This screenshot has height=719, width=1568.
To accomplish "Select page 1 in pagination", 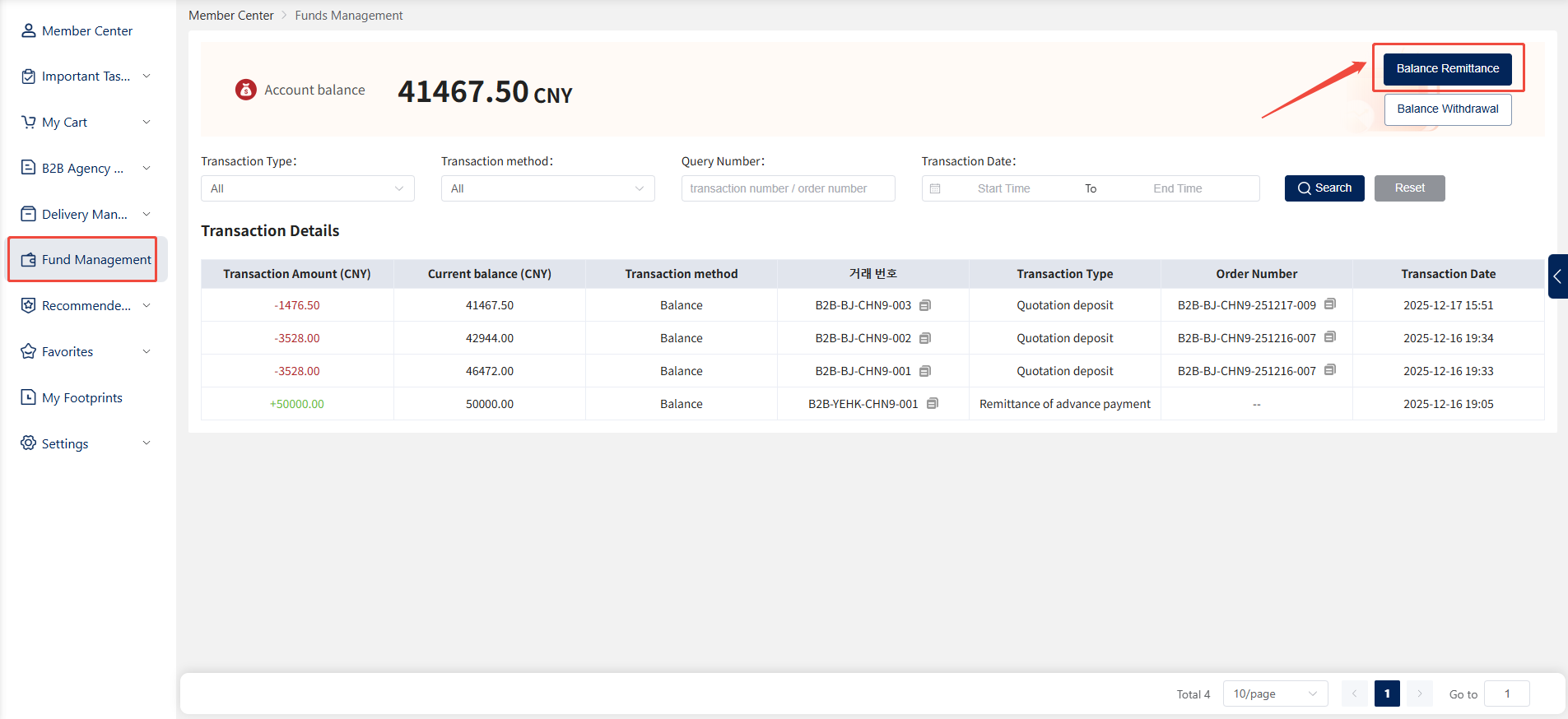I will pyautogui.click(x=1387, y=693).
